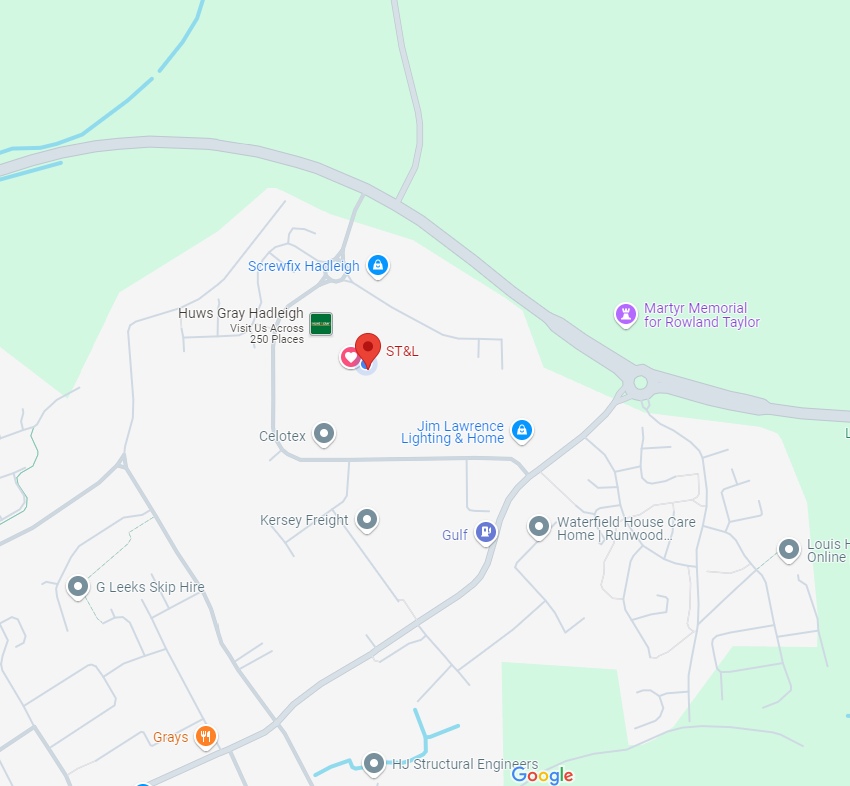Click the G Leeks Skip Hire pin
This screenshot has height=786, width=850.
click(78, 587)
